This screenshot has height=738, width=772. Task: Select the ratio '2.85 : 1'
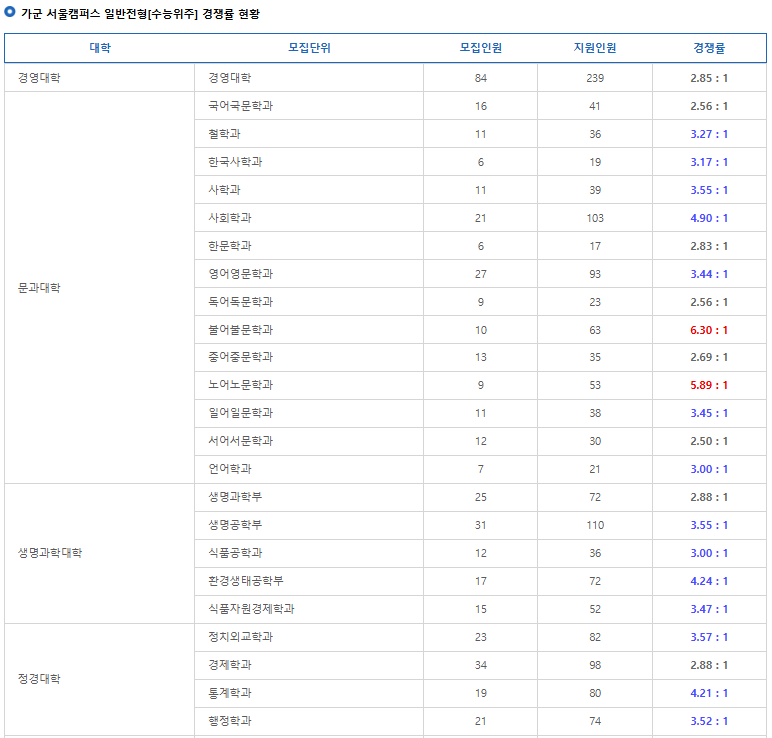click(709, 78)
